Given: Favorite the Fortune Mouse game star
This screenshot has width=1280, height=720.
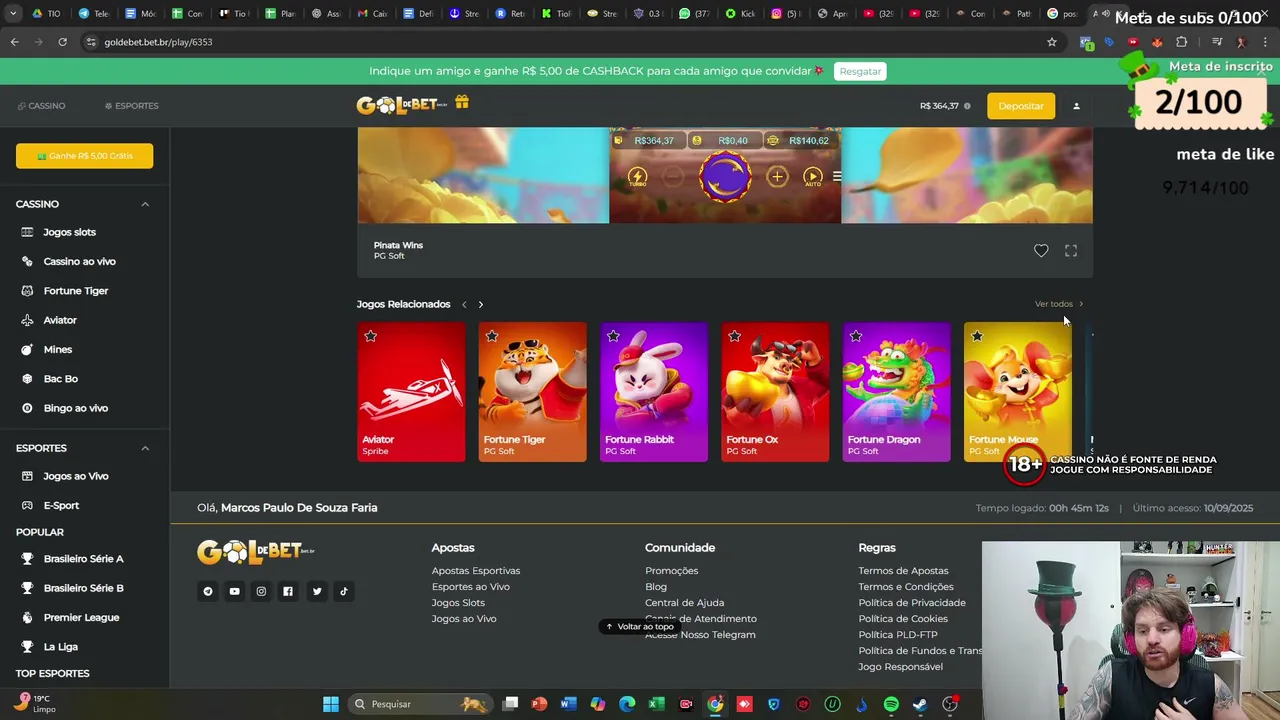Looking at the screenshot, I should pyautogui.click(x=977, y=336).
